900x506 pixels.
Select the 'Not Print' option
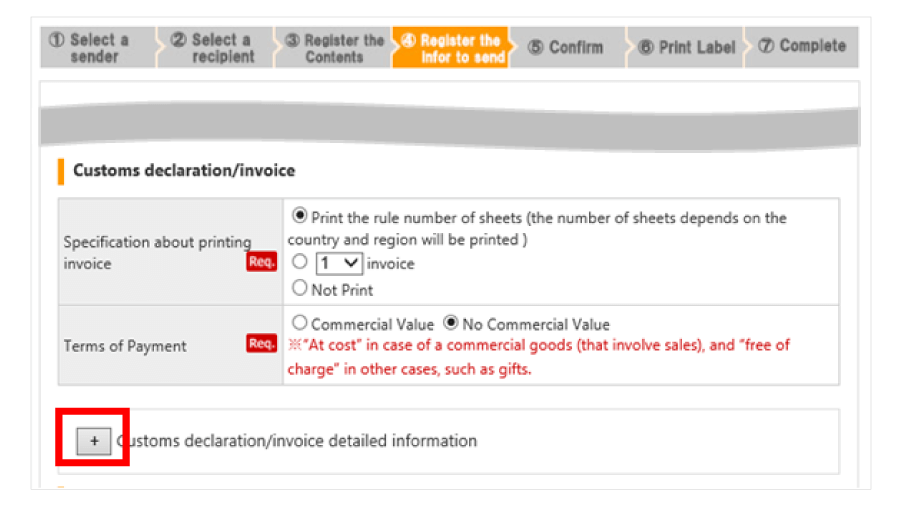point(299,289)
